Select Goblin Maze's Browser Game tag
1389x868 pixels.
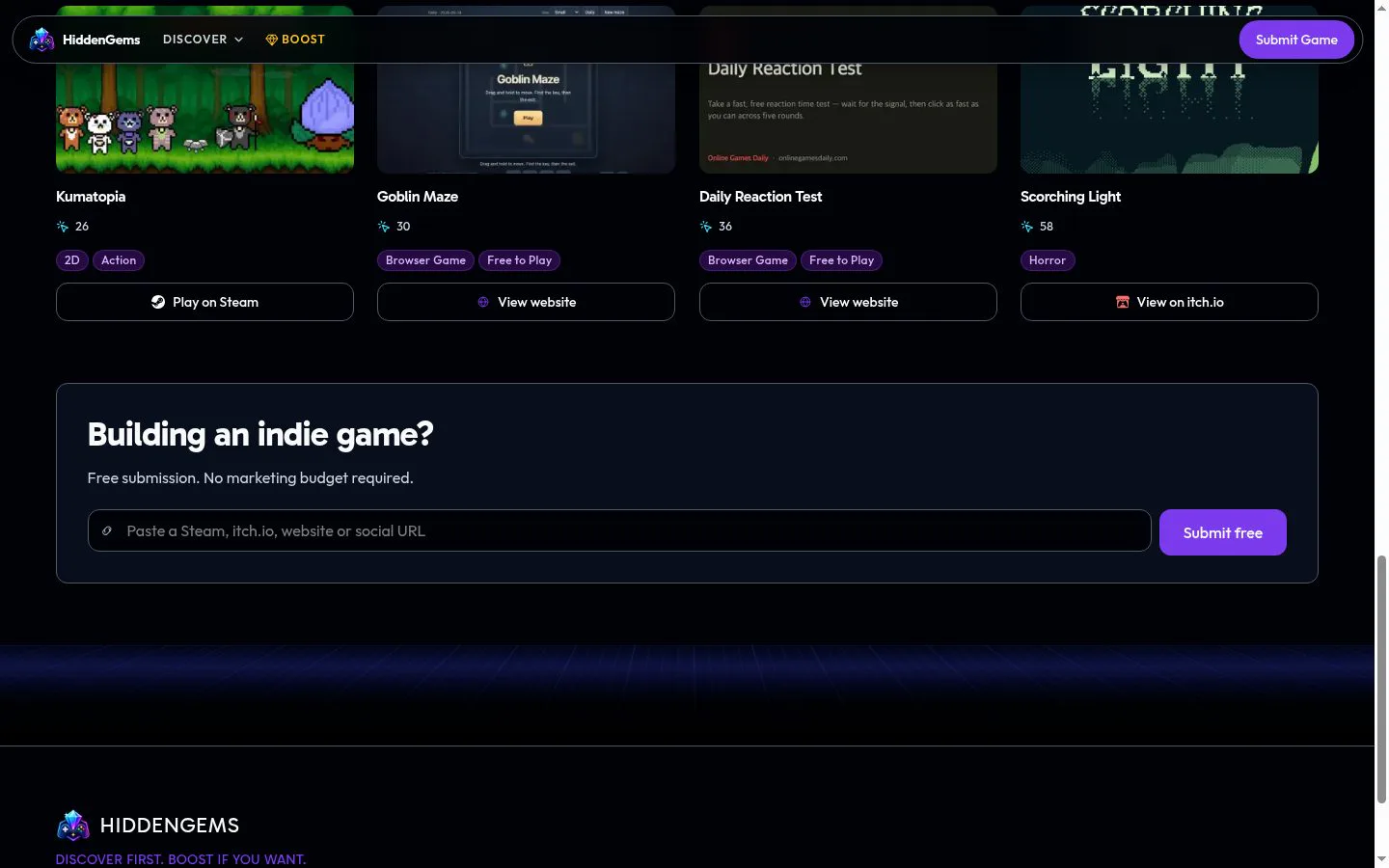(x=425, y=260)
